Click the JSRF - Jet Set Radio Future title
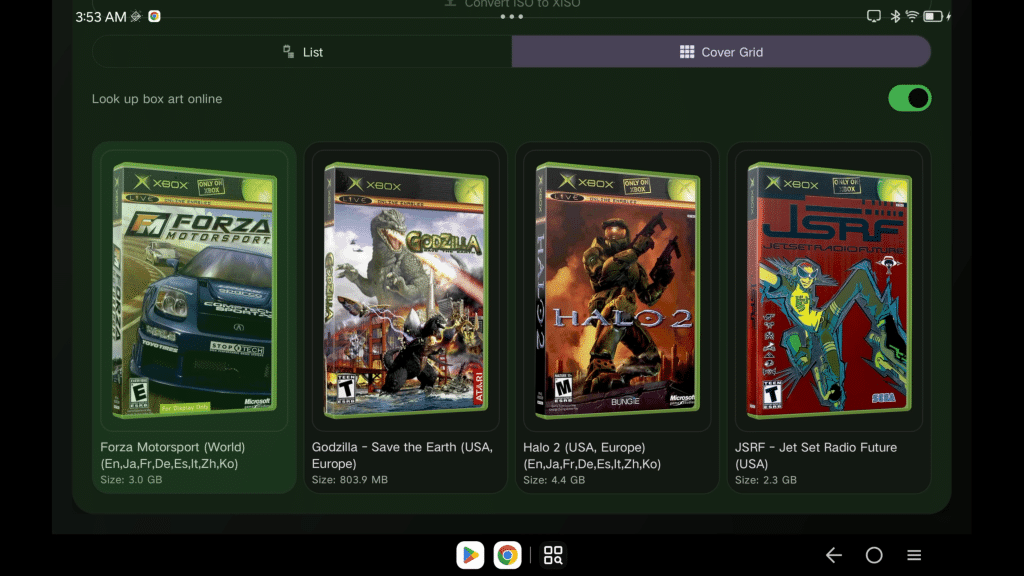 tap(816, 455)
